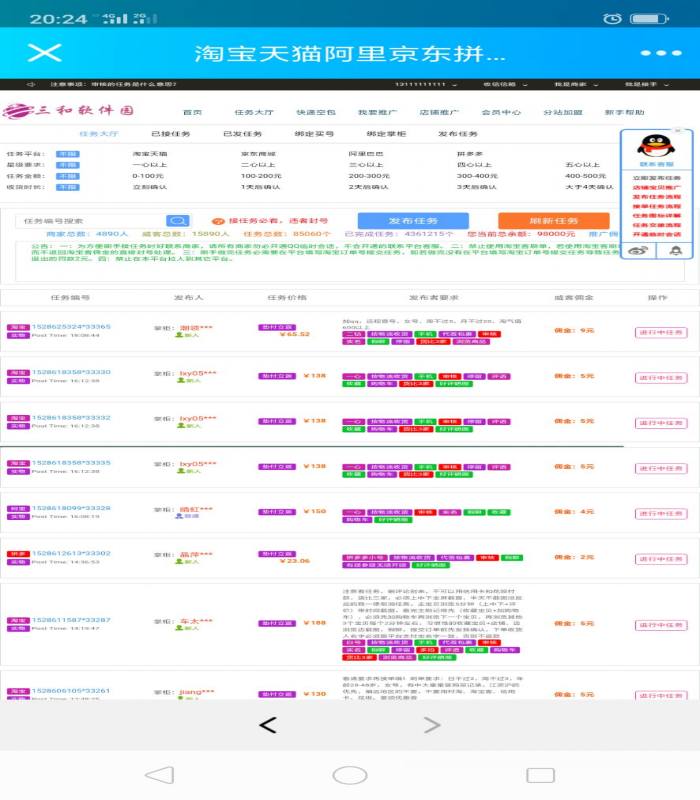The width and height of the screenshot is (700, 800).
Task: Switch to the 已接任务 tab
Action: 170,133
